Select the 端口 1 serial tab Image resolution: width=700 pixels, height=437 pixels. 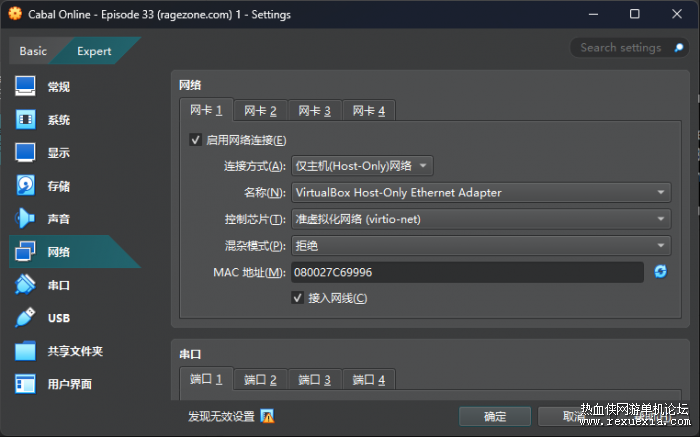tap(206, 379)
